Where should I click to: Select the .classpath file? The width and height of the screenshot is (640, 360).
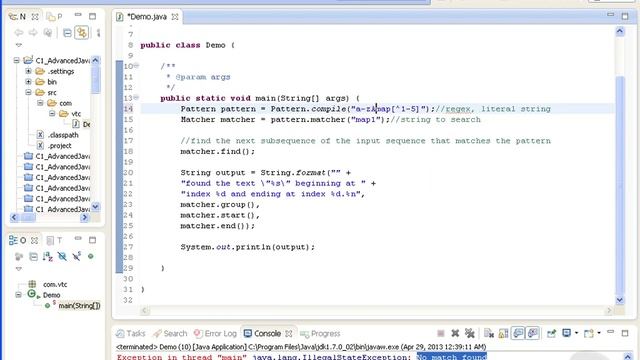[x=58, y=135]
